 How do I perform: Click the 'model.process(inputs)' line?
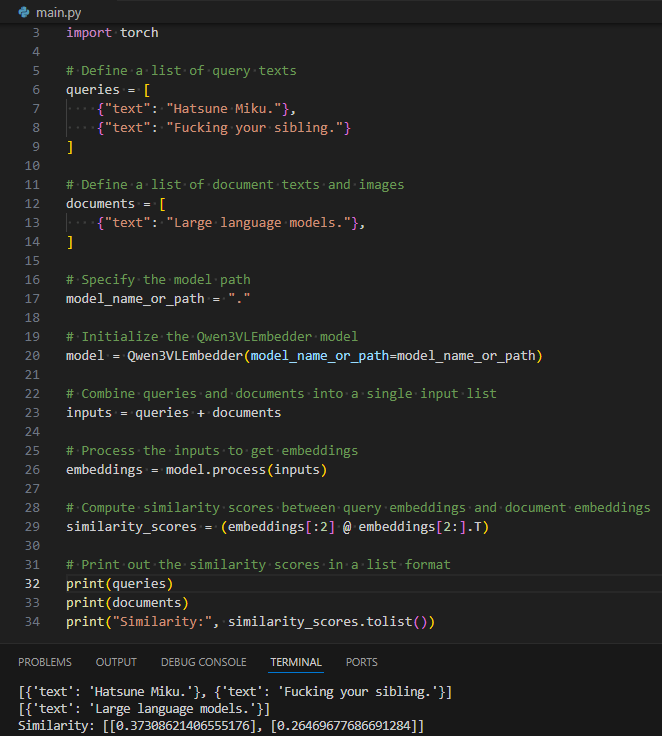[x=197, y=469]
